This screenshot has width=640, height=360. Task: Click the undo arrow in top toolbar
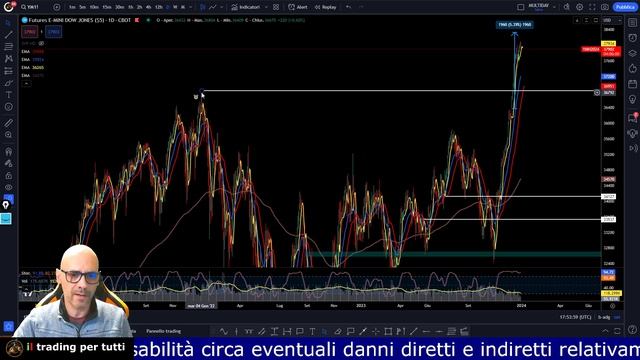tap(348, 7)
